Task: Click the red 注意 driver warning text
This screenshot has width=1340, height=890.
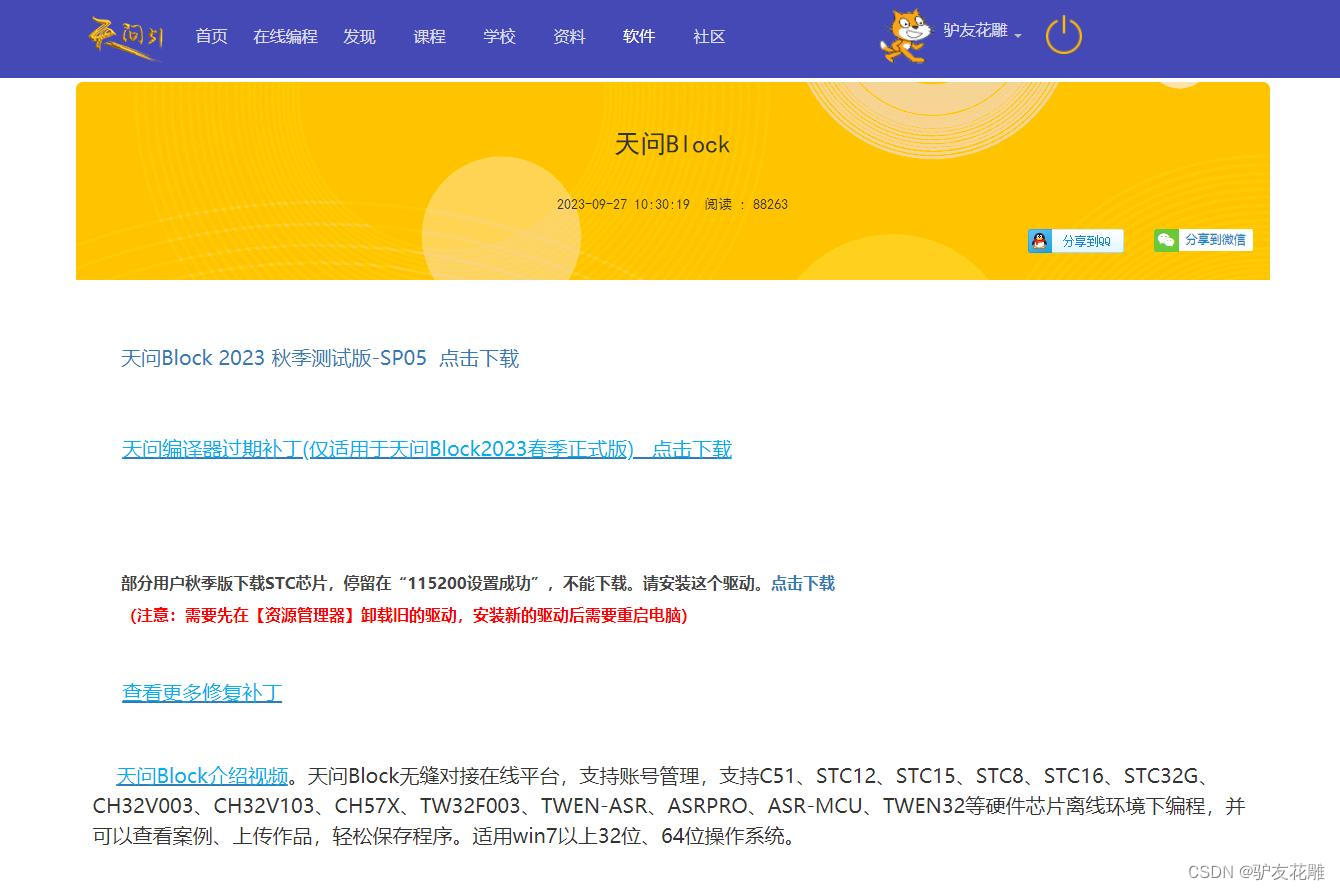Action: click(x=409, y=615)
